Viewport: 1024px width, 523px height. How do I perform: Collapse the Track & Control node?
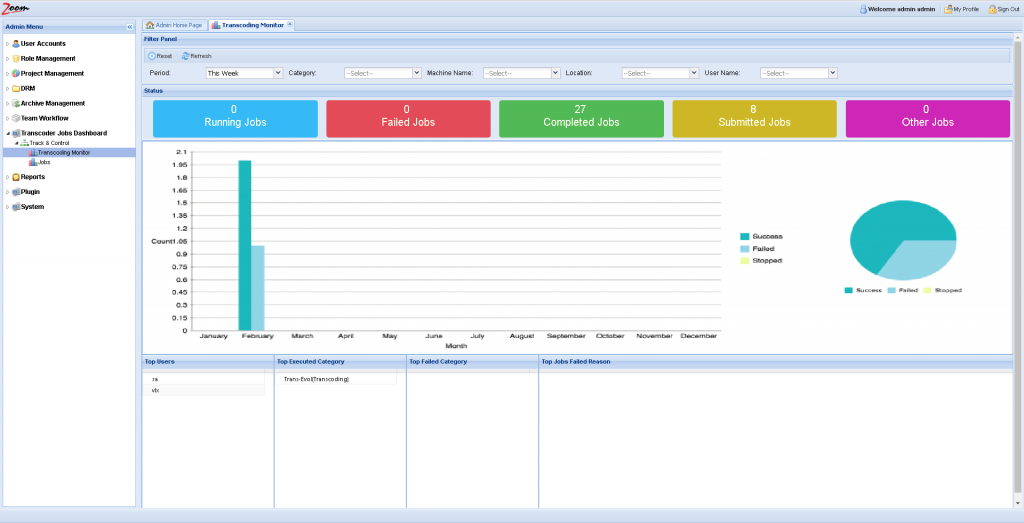click(16, 143)
